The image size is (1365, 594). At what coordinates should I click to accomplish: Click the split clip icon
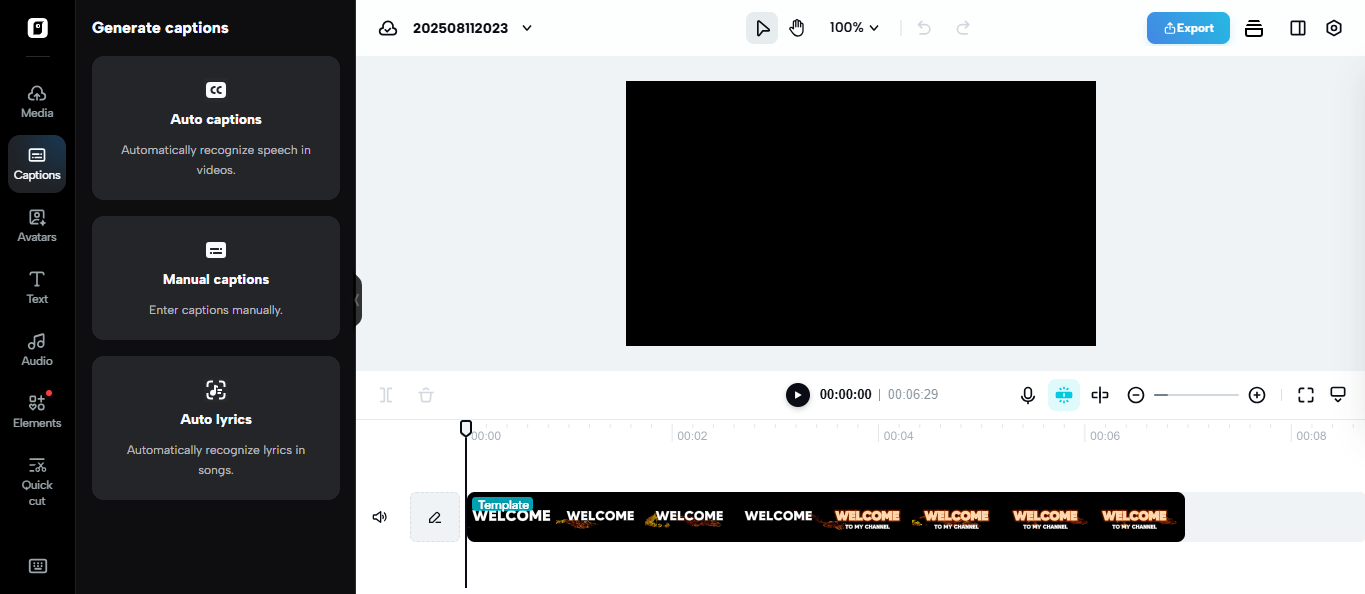coord(386,395)
